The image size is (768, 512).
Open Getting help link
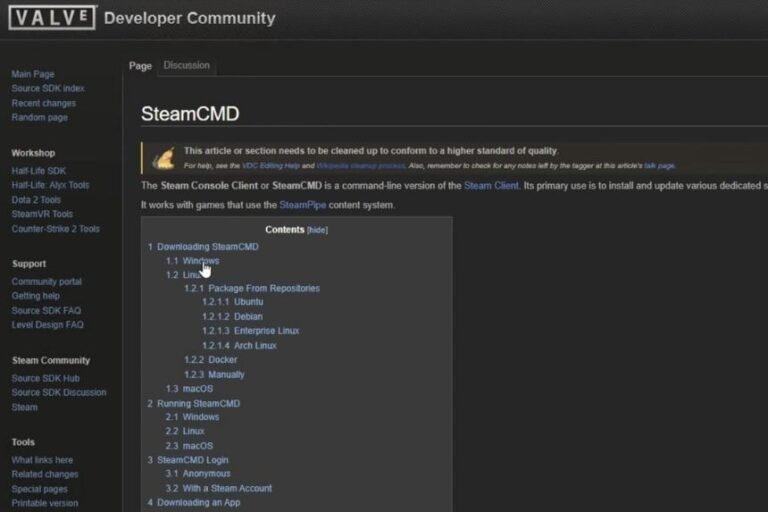click(35, 295)
